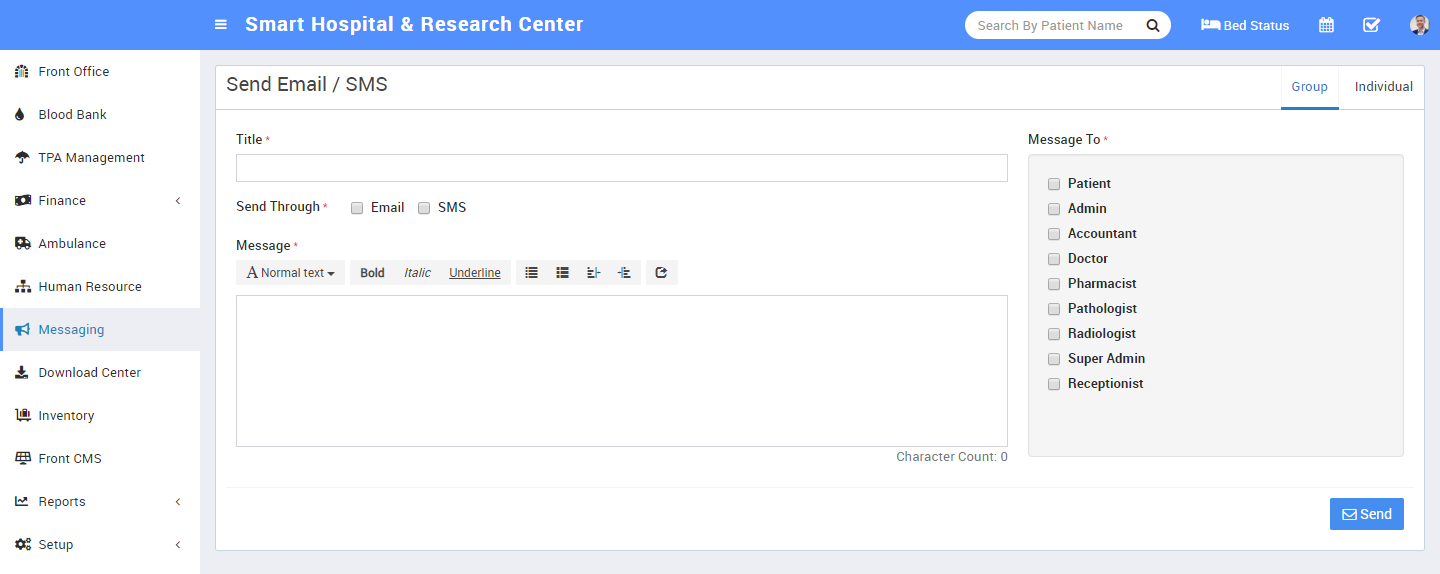Click the insert link share icon
The width and height of the screenshot is (1440, 574).
(661, 272)
